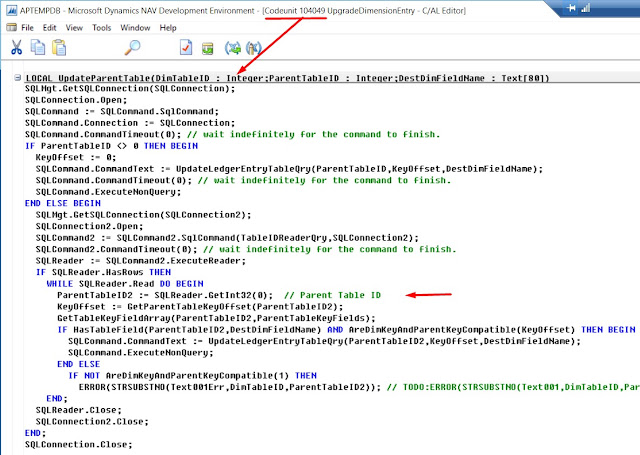The width and height of the screenshot is (640, 455).
Task: Click the final 'SQLConnection.Close;' line
Action: click(x=79, y=444)
